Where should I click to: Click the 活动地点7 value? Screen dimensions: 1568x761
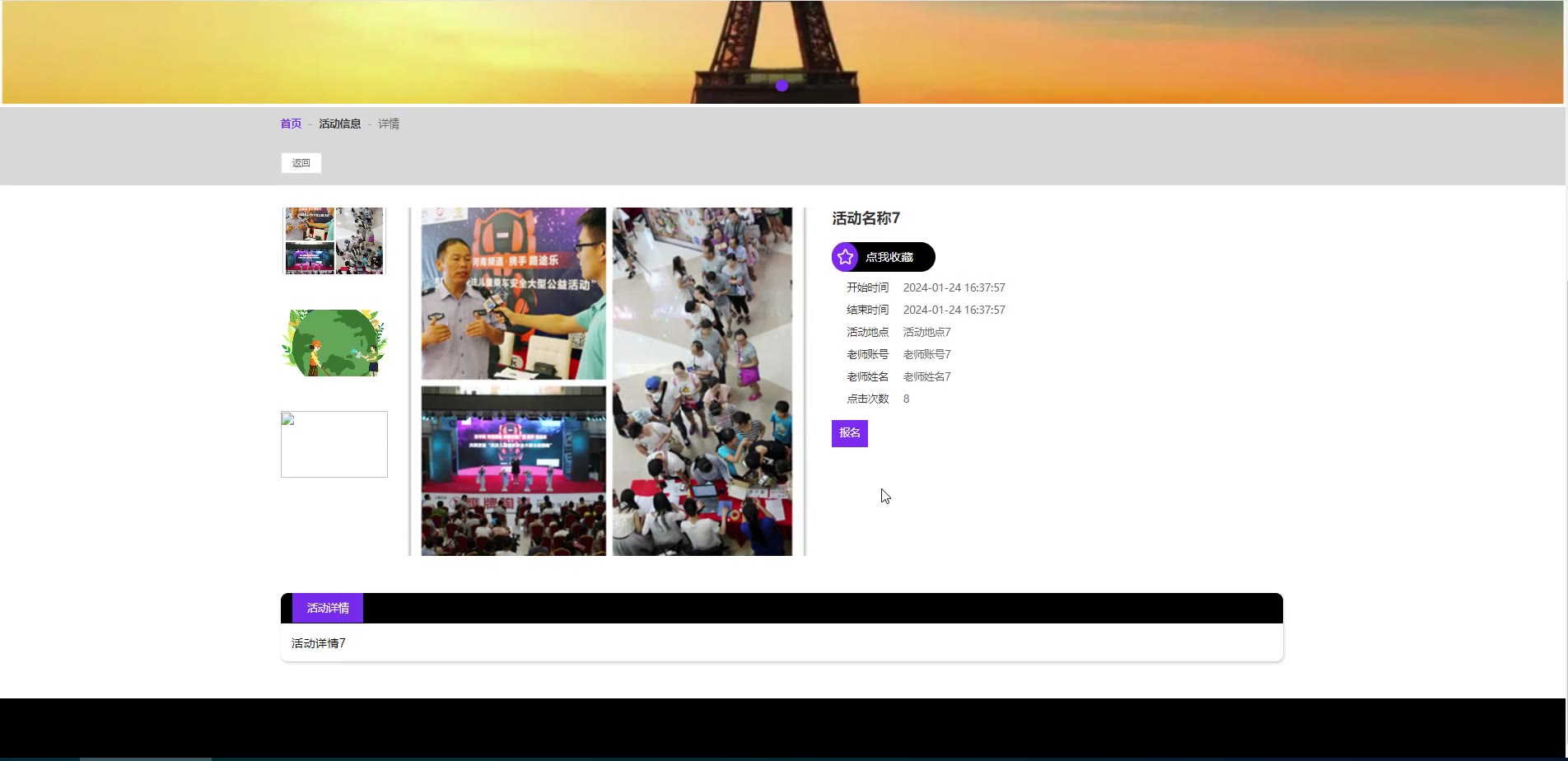coord(927,332)
